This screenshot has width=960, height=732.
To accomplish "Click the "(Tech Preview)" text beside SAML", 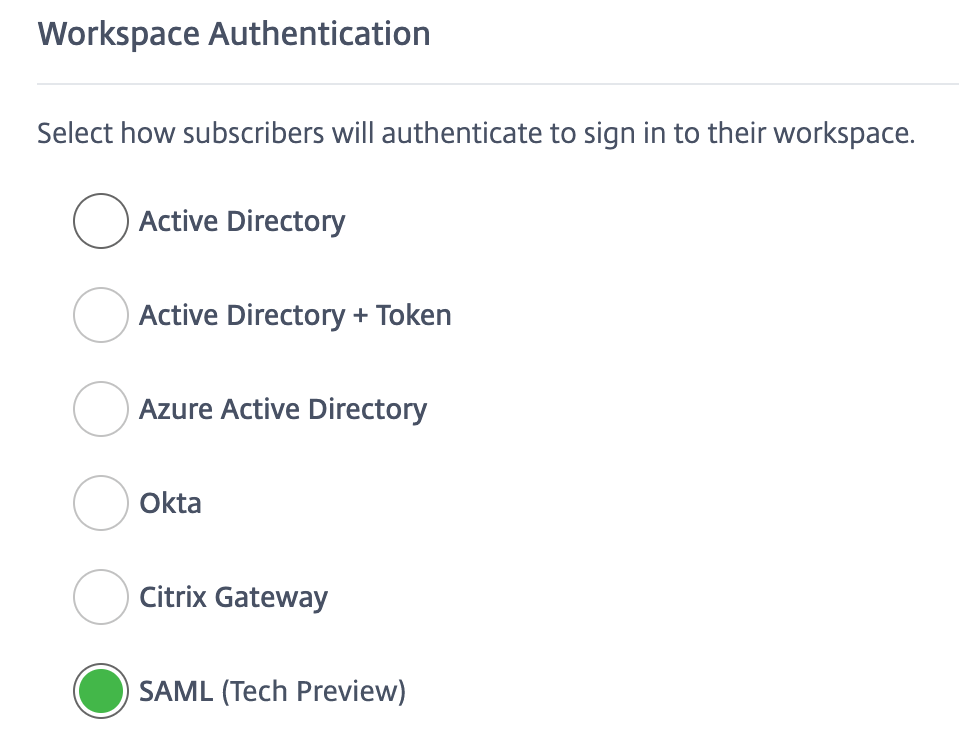I will pyautogui.click(x=313, y=691).
